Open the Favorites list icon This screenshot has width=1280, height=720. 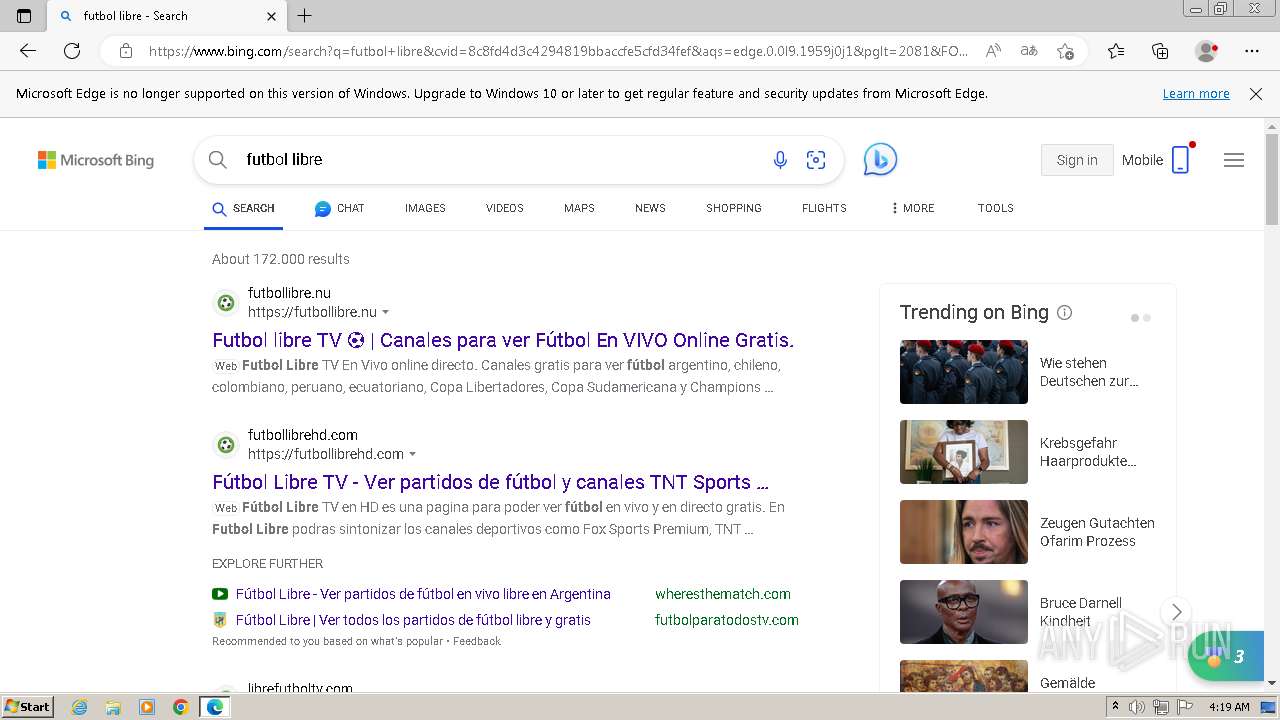coord(1116,51)
